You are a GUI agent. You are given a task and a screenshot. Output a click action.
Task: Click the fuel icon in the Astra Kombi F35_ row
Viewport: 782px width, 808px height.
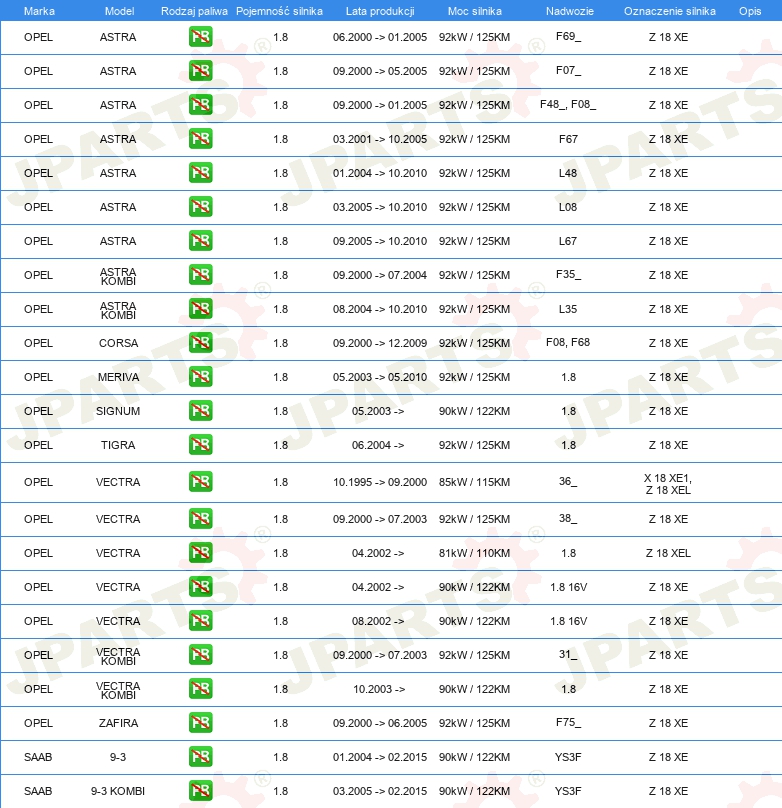click(x=200, y=275)
